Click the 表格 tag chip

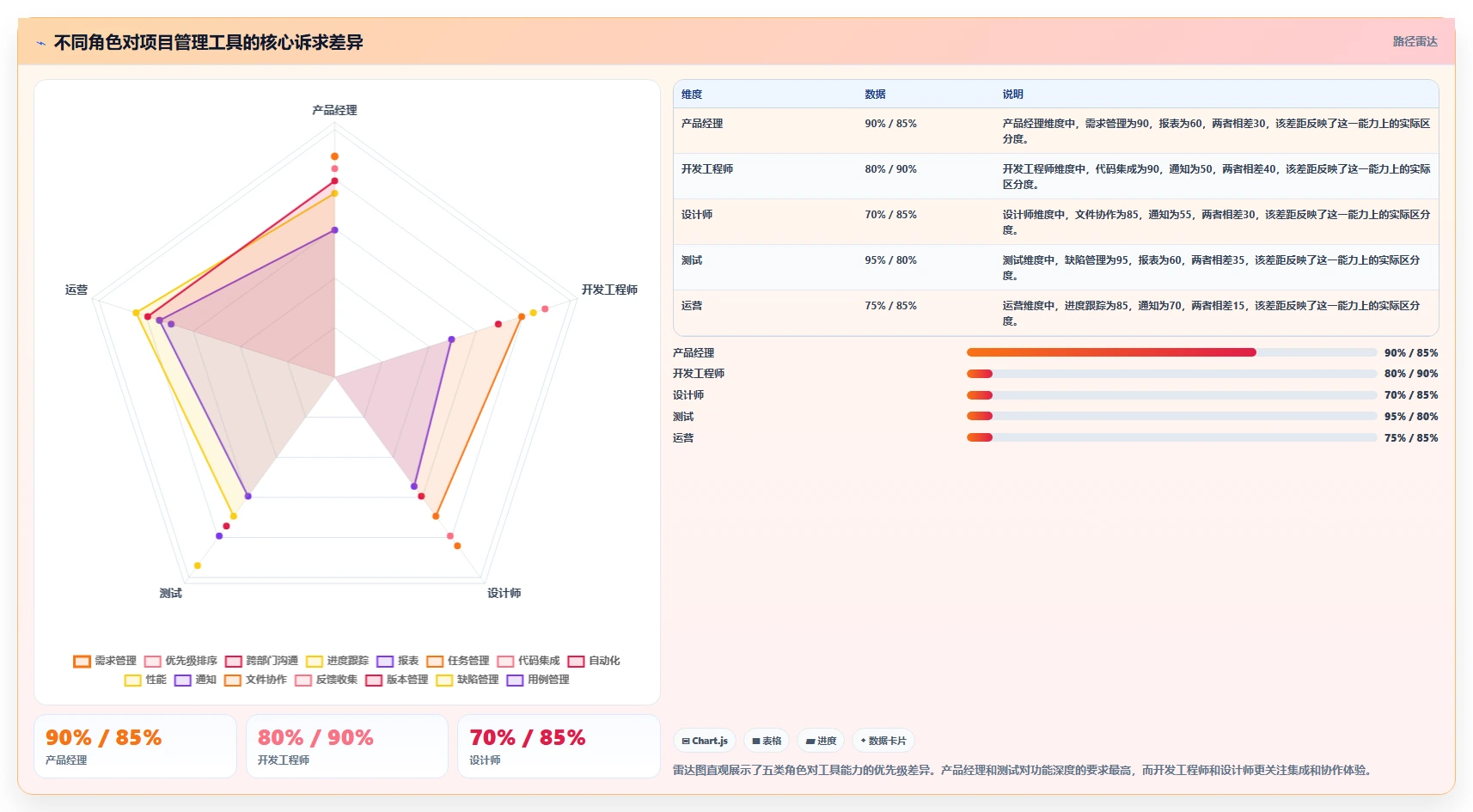[x=767, y=741]
